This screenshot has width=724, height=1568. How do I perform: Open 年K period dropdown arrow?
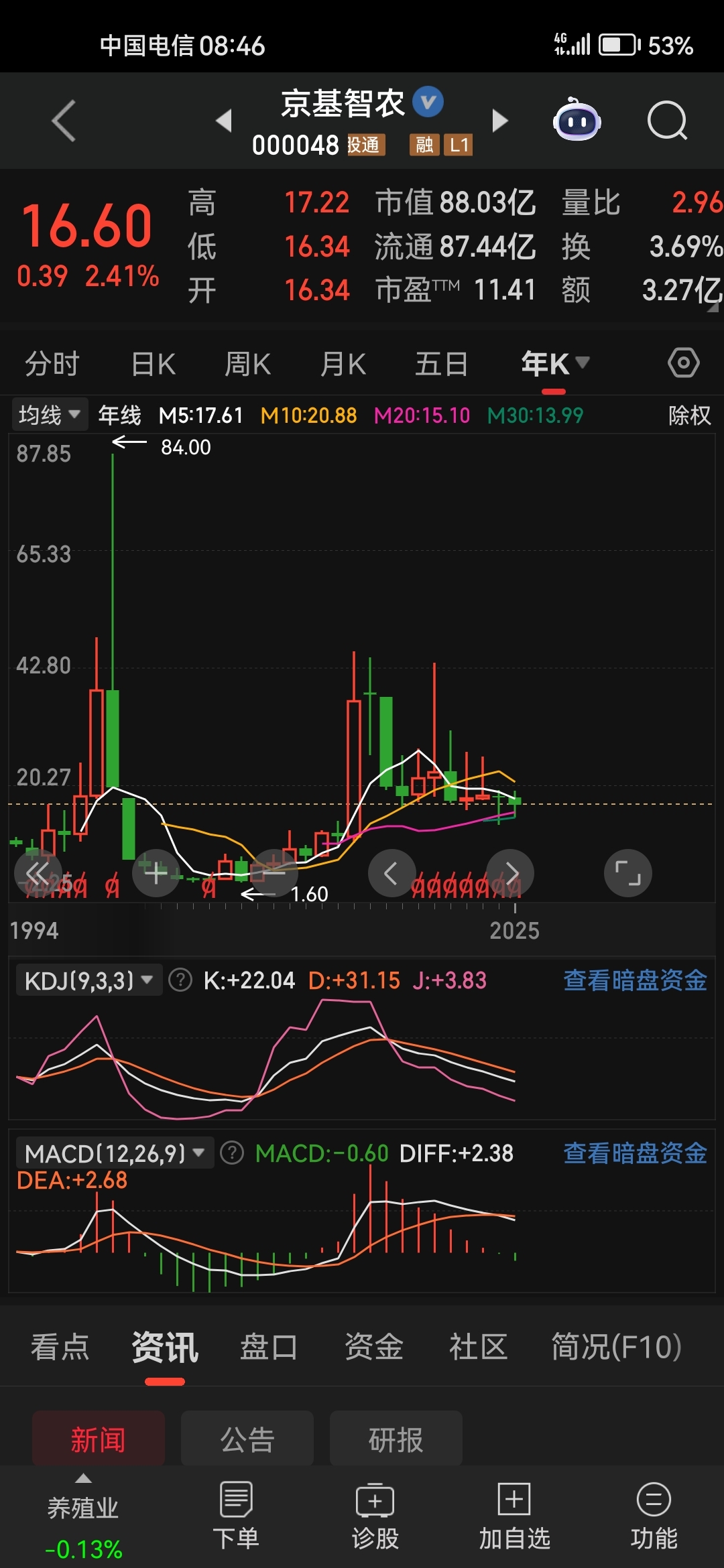pos(583,363)
